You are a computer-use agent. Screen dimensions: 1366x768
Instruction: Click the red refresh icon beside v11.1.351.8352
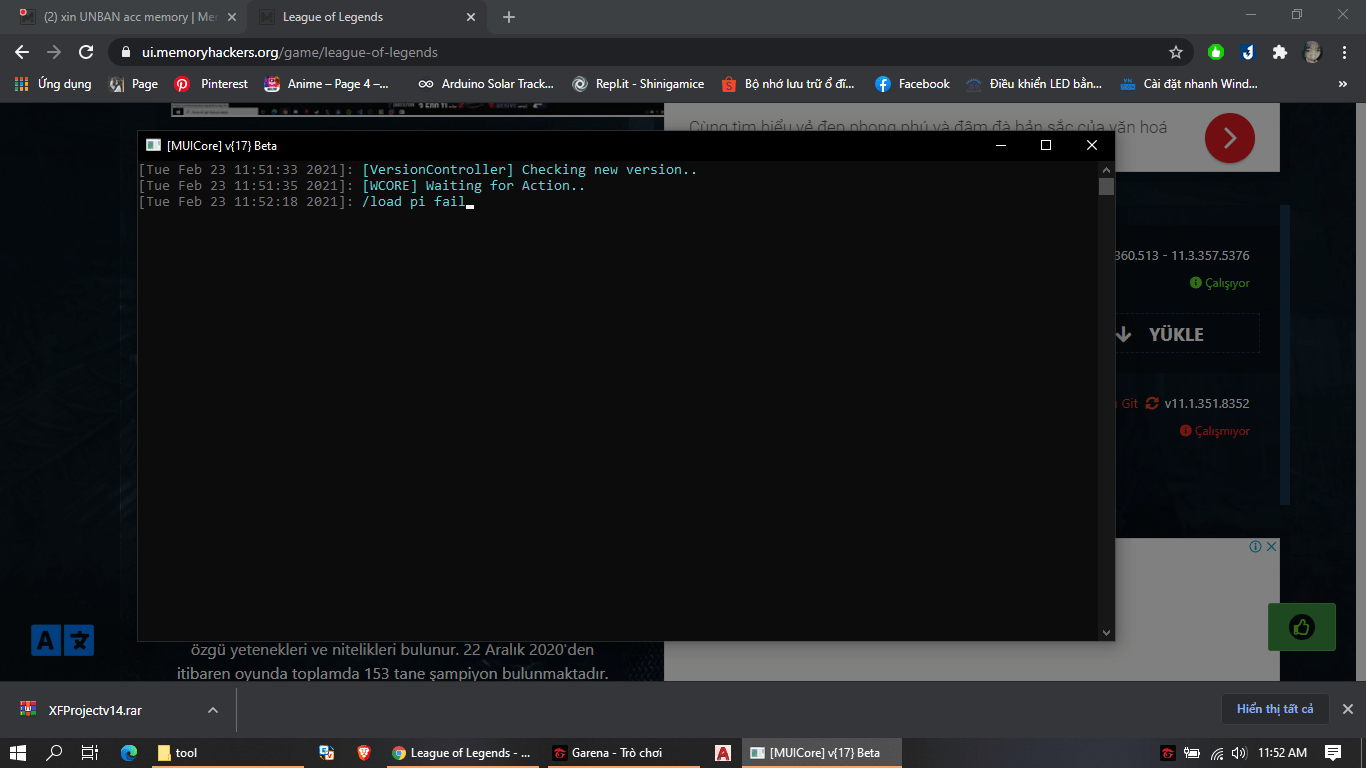point(1152,403)
